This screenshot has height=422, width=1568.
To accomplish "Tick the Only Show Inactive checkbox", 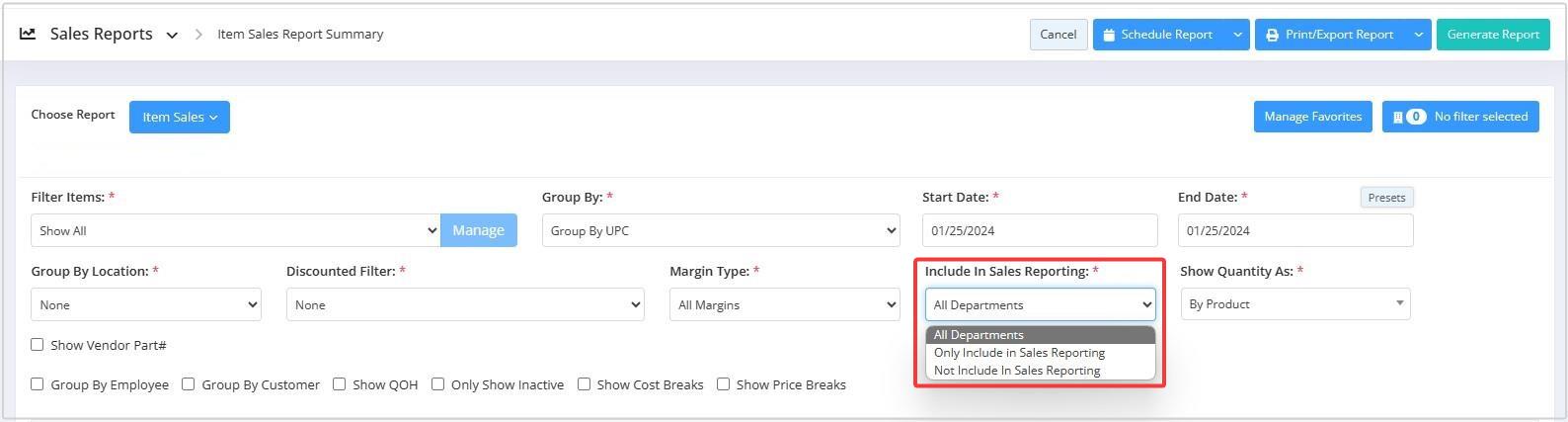I will click(437, 384).
